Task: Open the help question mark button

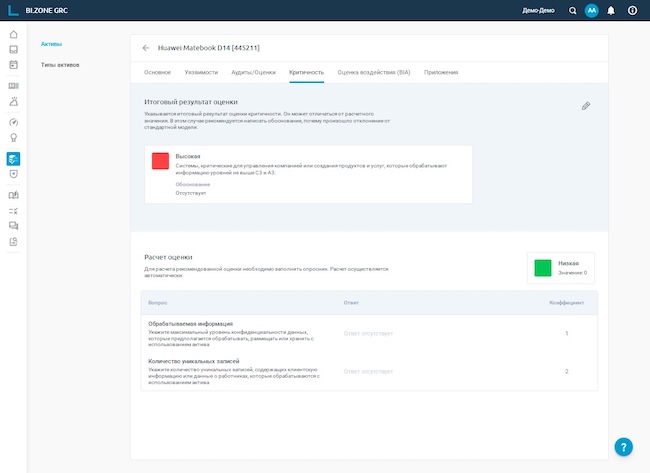Action: click(x=623, y=447)
